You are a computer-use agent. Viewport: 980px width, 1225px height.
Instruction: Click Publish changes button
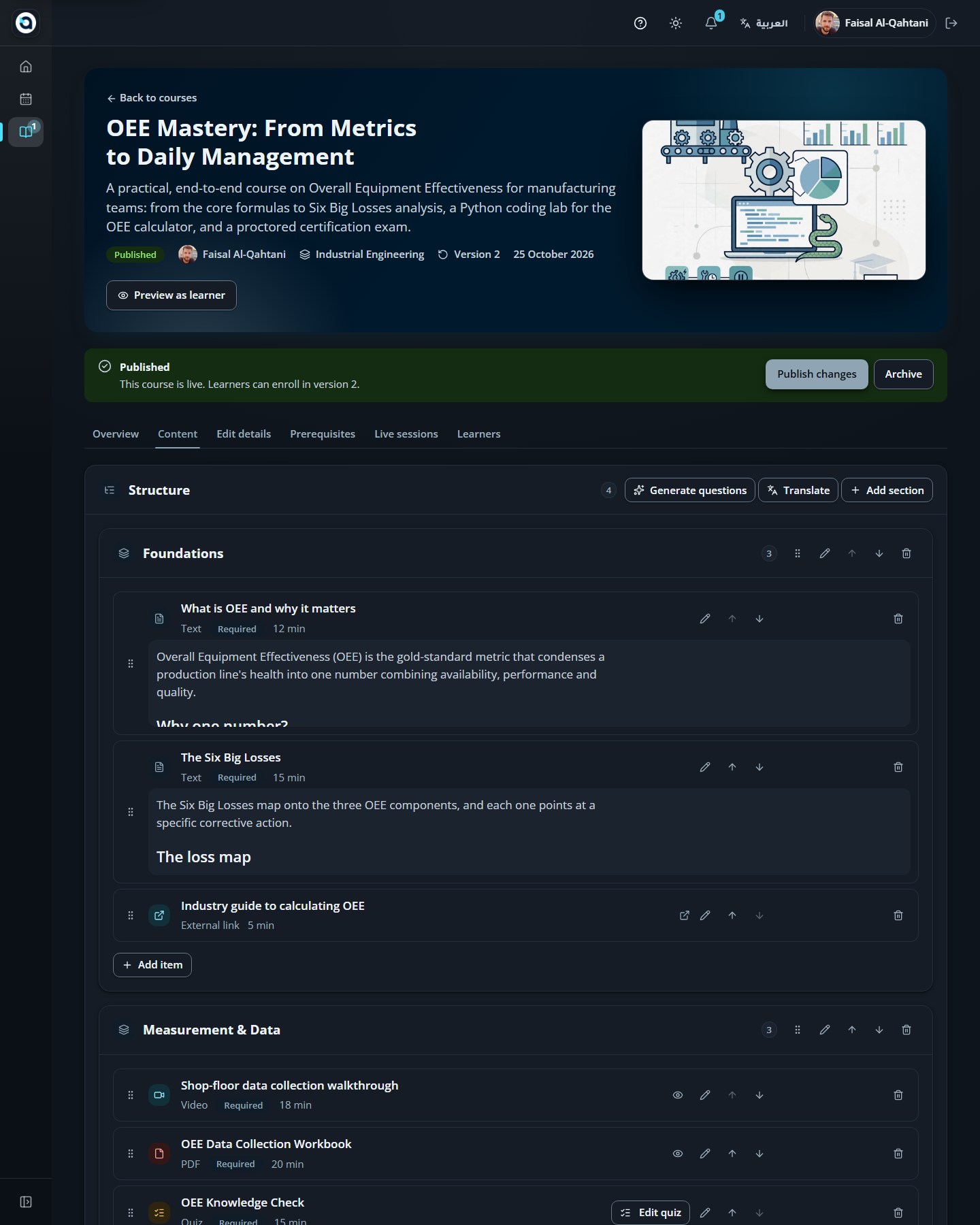point(817,374)
